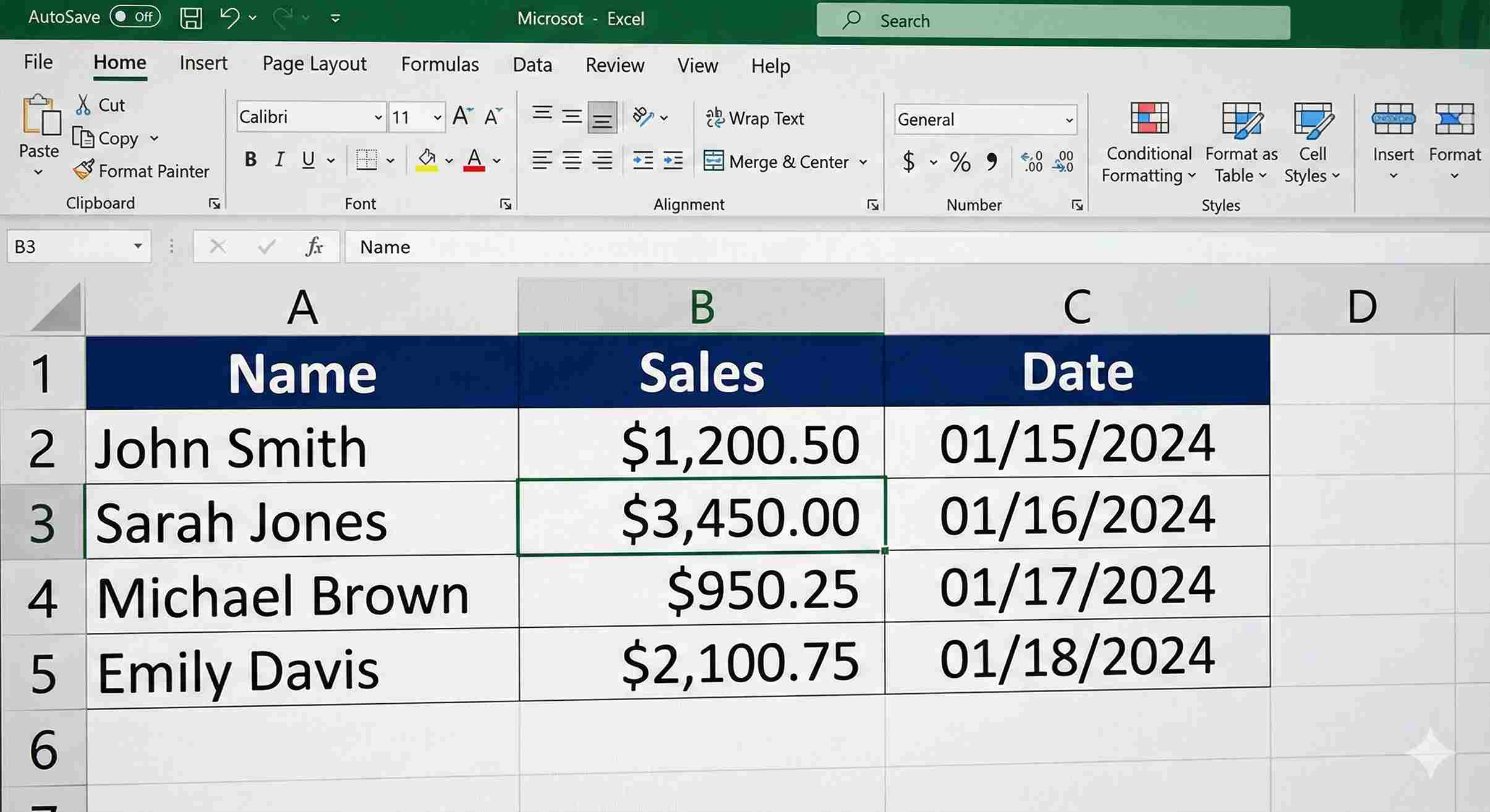Image resolution: width=1490 pixels, height=812 pixels.
Task: Click the Wrap Text button
Action: click(x=755, y=118)
